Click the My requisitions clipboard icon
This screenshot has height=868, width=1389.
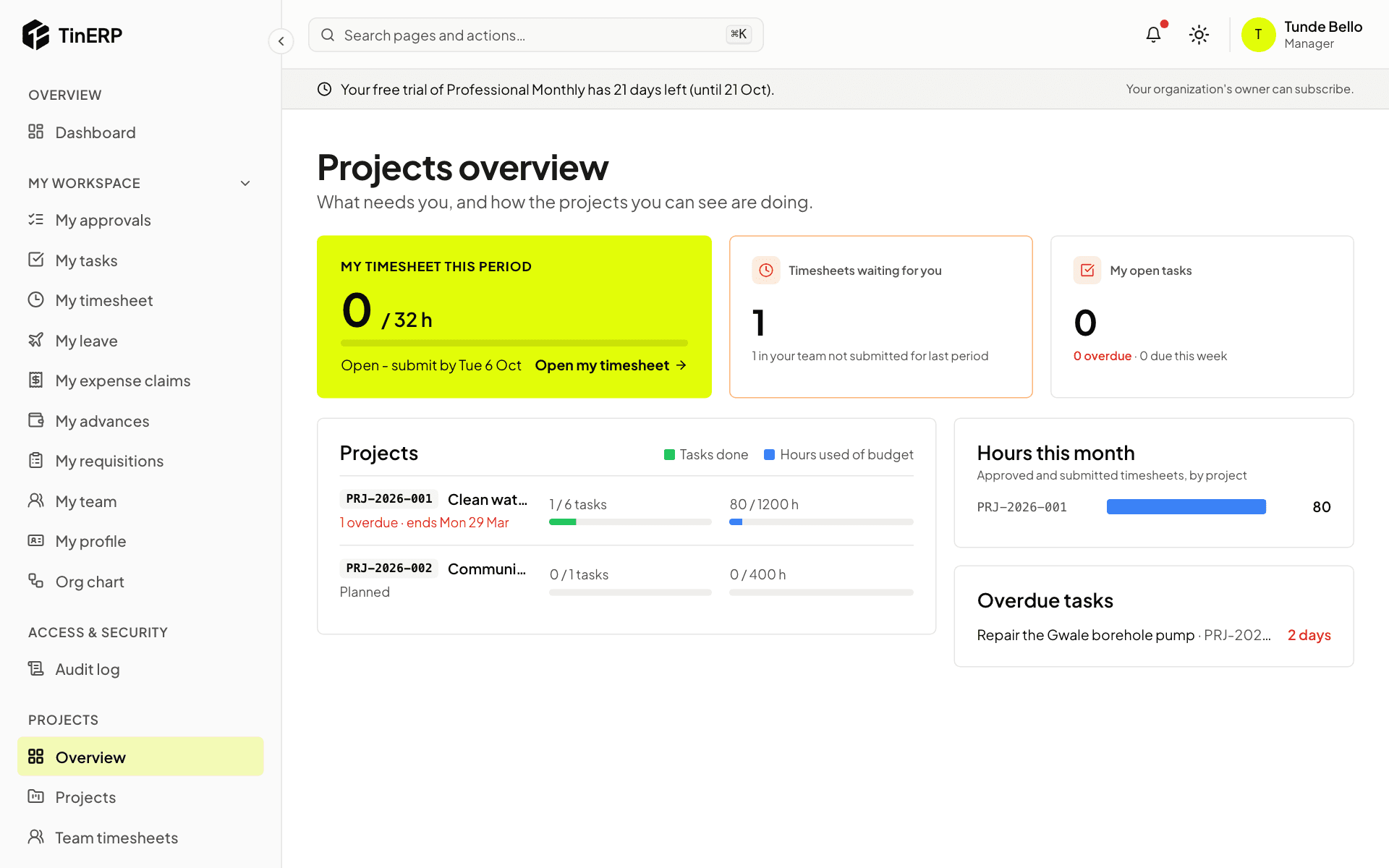coord(36,460)
